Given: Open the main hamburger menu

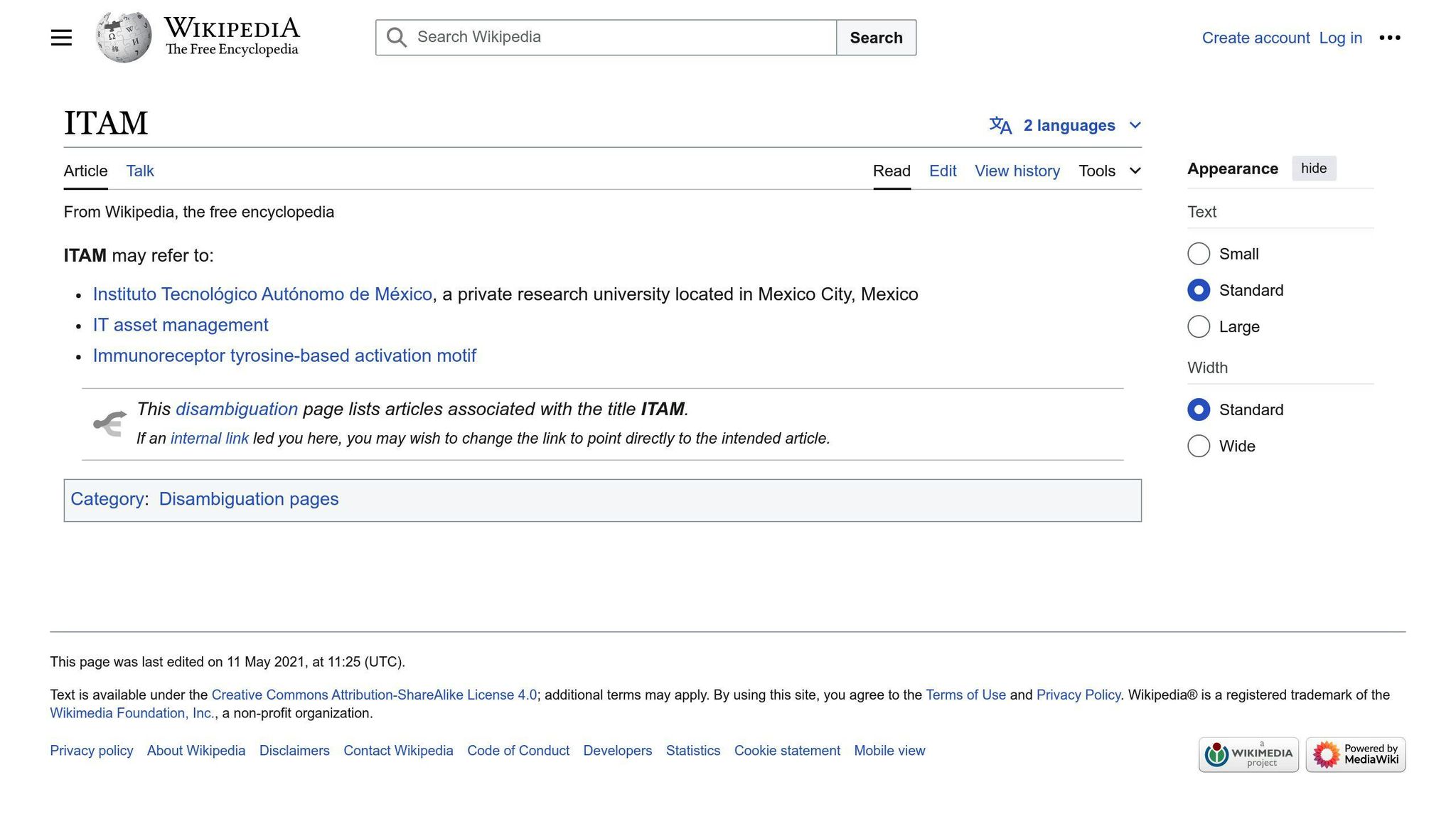Looking at the screenshot, I should [x=61, y=38].
